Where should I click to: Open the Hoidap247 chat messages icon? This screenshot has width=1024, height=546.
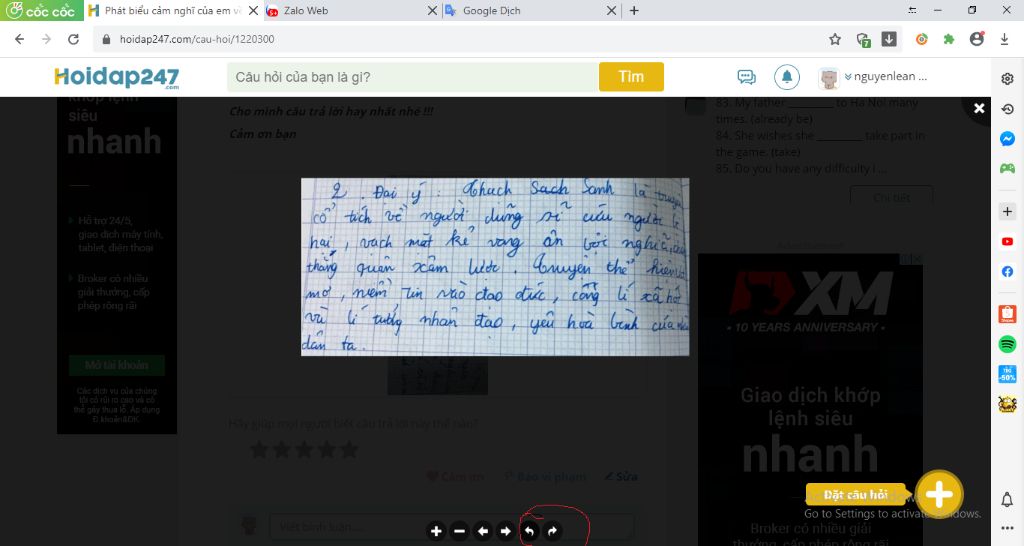click(746, 77)
